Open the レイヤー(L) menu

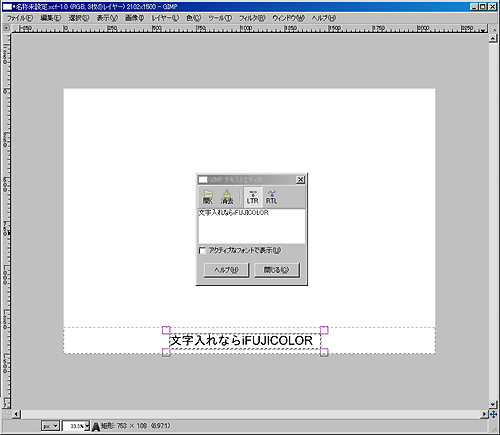[x=165, y=18]
